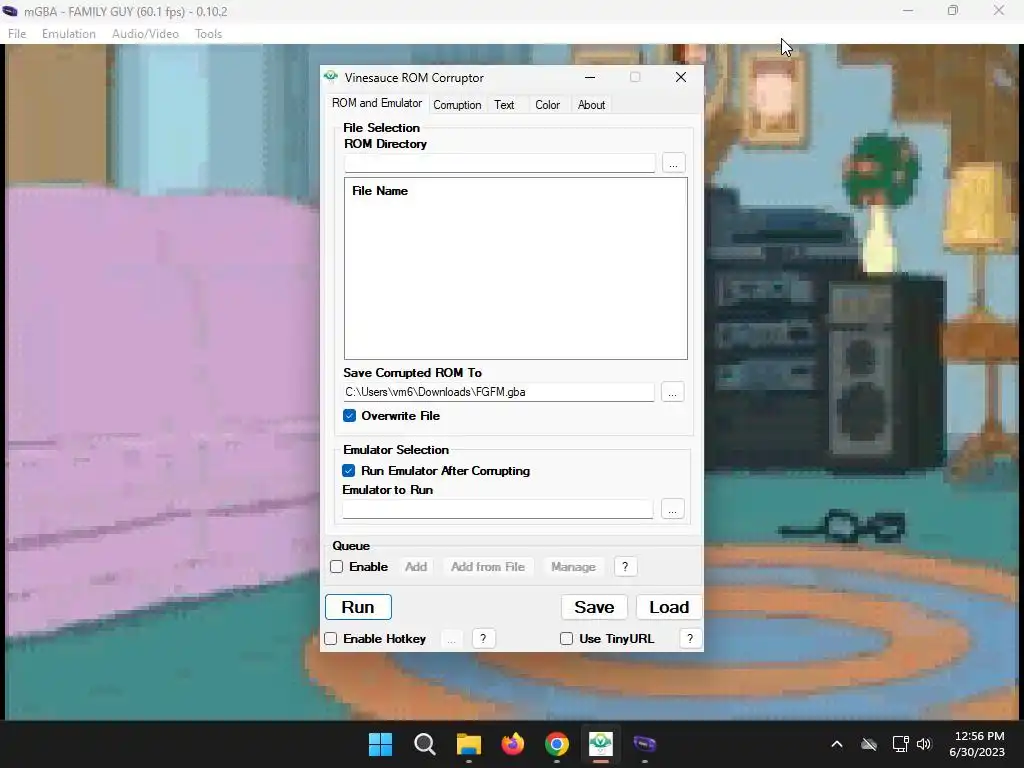Enable the Queue checkbox
The width and height of the screenshot is (1024, 768).
(x=337, y=567)
